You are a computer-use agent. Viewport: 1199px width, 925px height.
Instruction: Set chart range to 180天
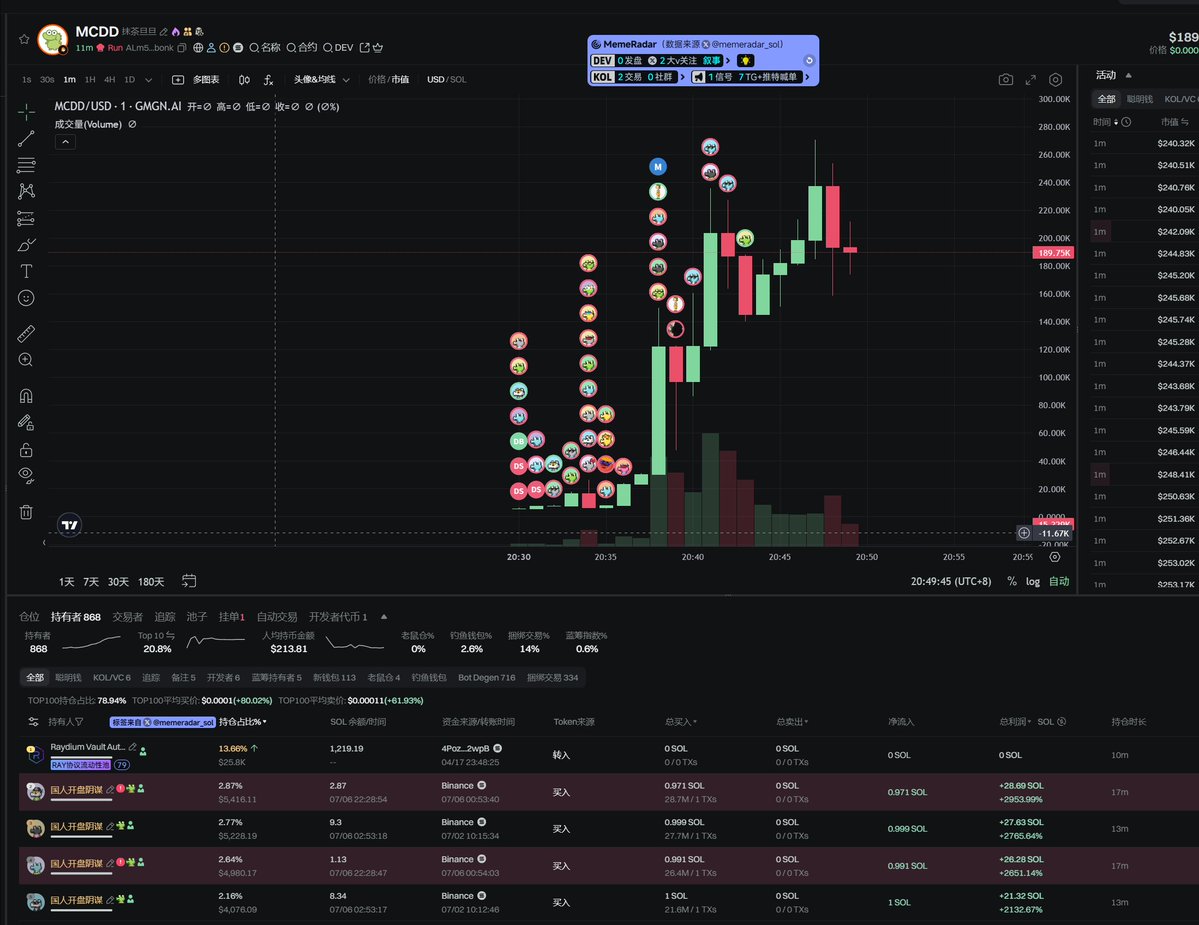(151, 582)
